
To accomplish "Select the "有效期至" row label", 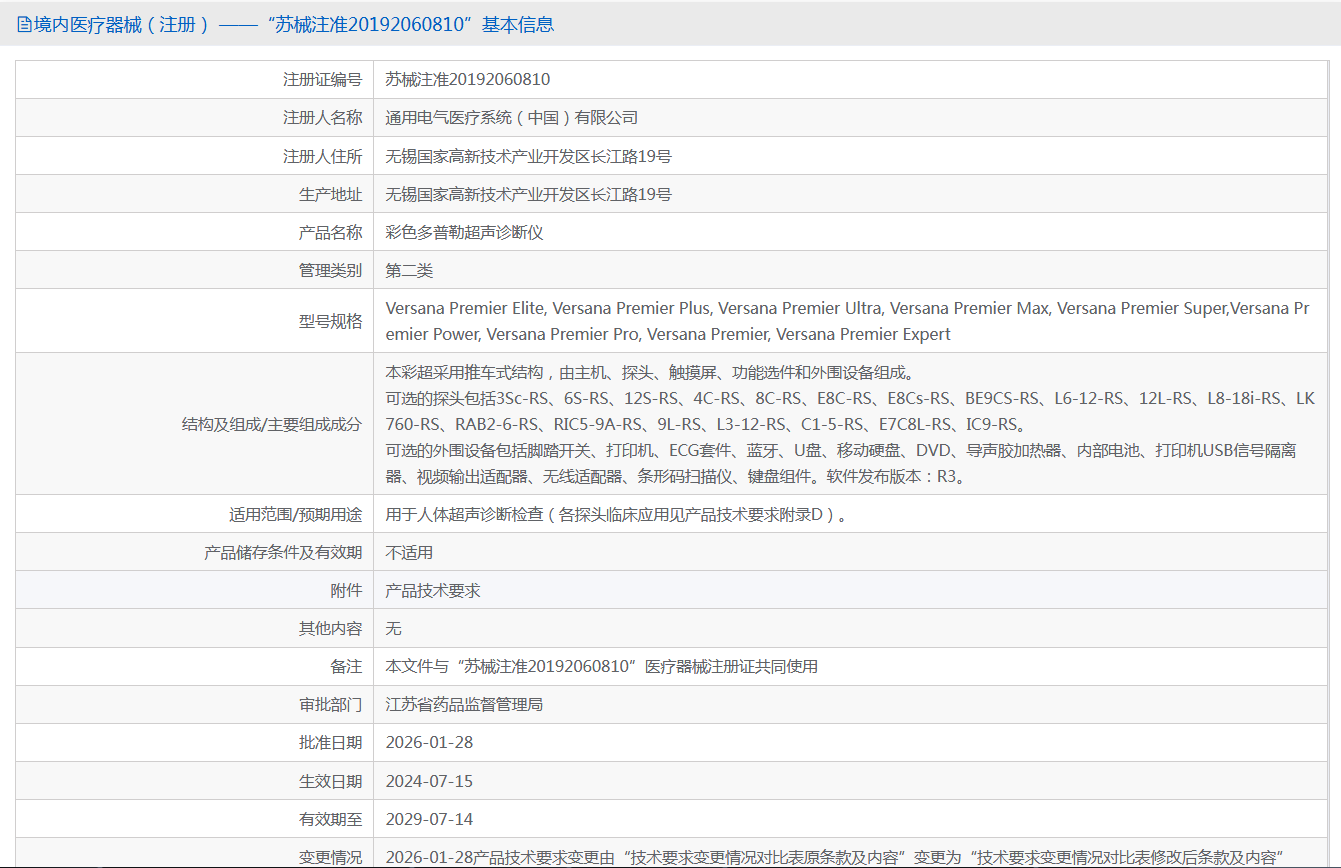I will click(331, 819).
